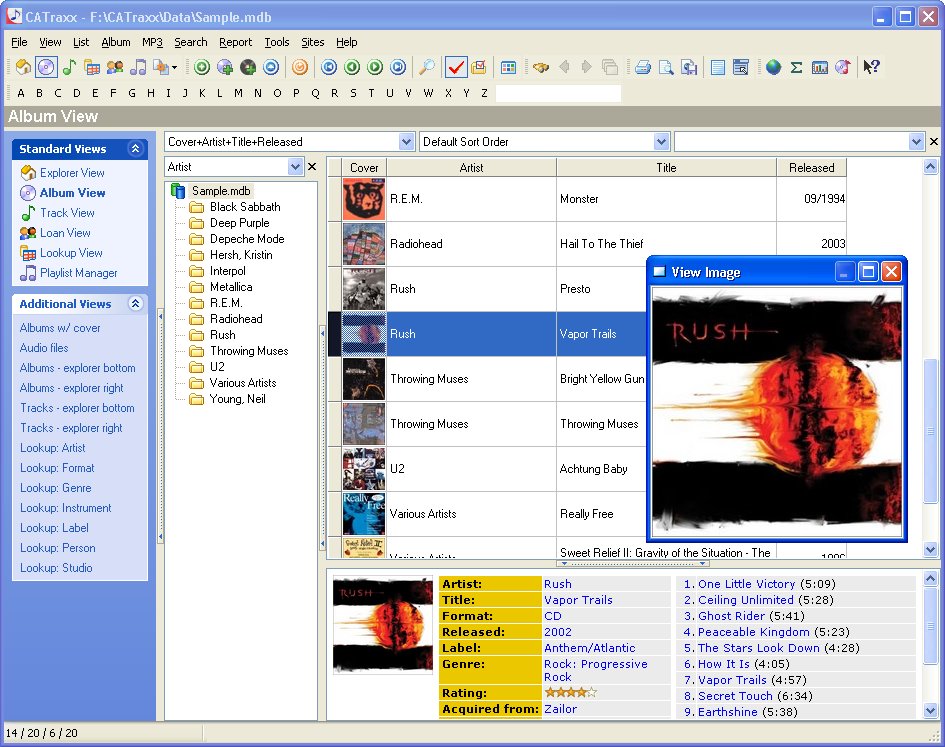Go to the next record green arrow icon
The image size is (945, 747).
375,67
